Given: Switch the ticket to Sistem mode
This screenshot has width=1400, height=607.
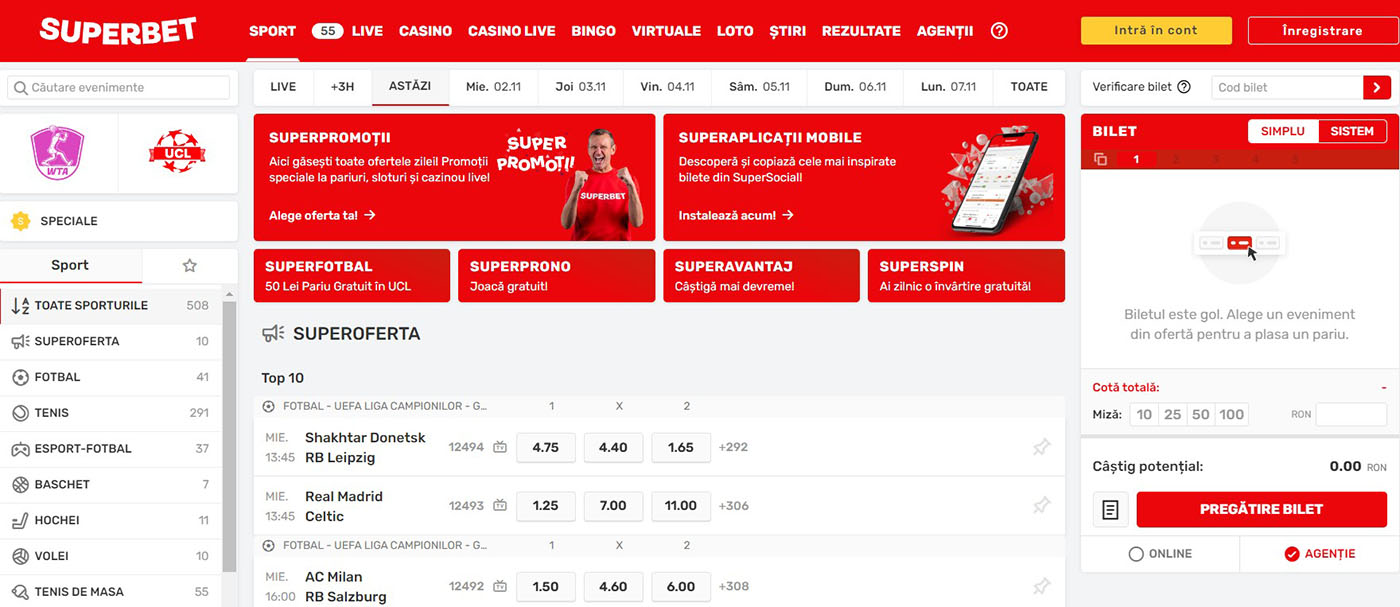Looking at the screenshot, I should (x=1352, y=131).
